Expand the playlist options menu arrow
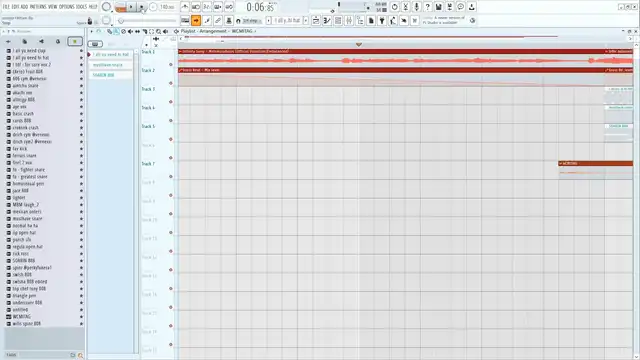This screenshot has height=360, width=640. pos(91,31)
